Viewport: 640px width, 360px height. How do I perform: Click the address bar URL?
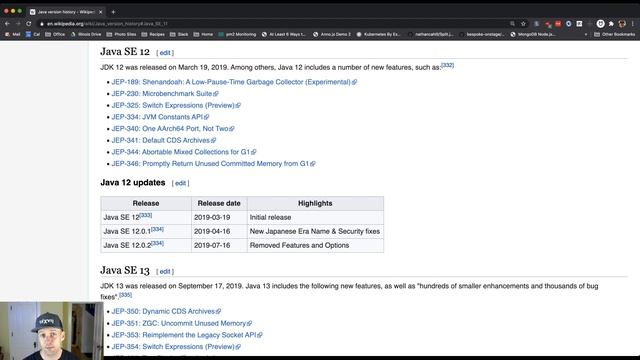point(107,24)
